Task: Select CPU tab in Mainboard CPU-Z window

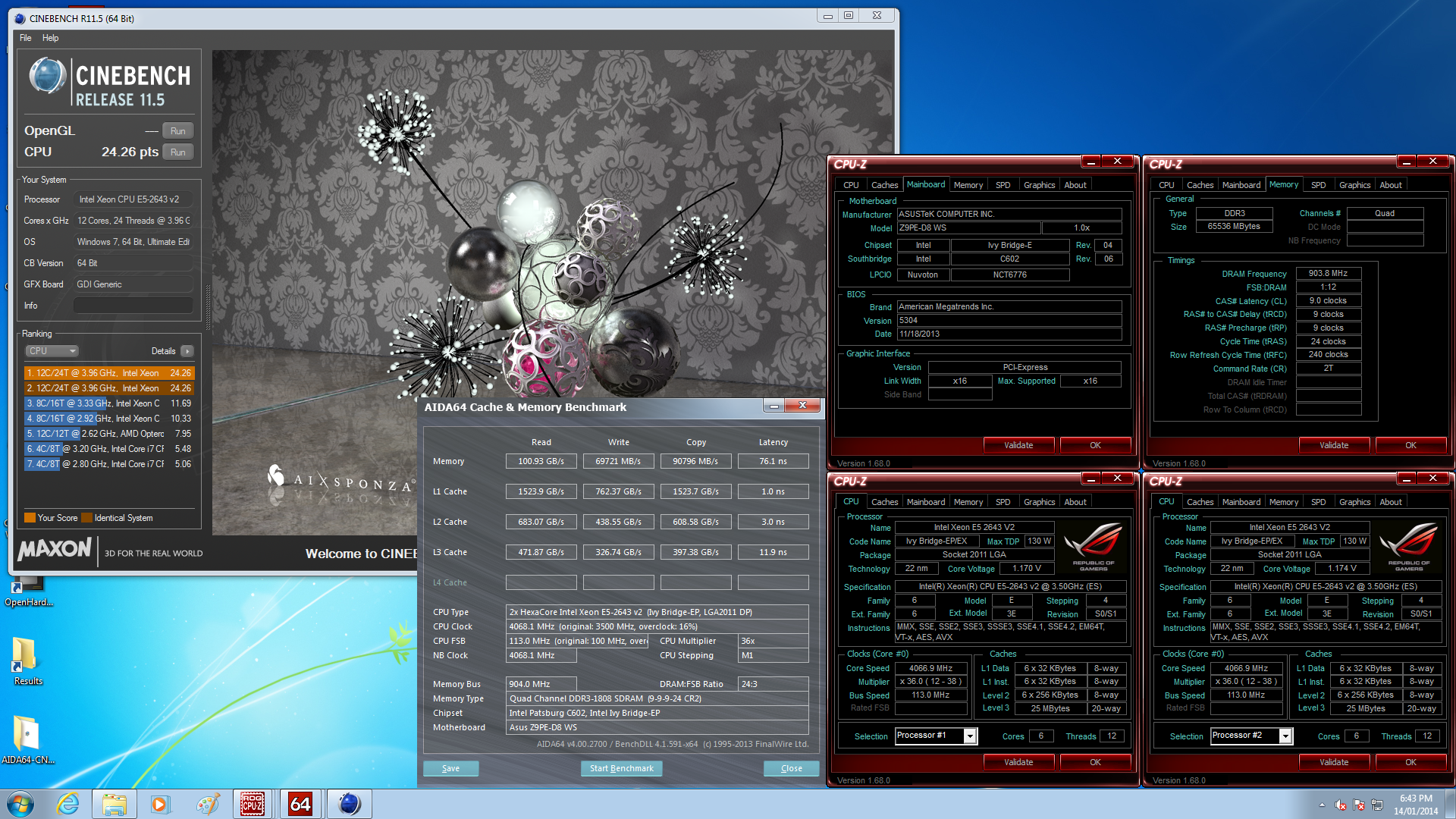Action: 851,185
